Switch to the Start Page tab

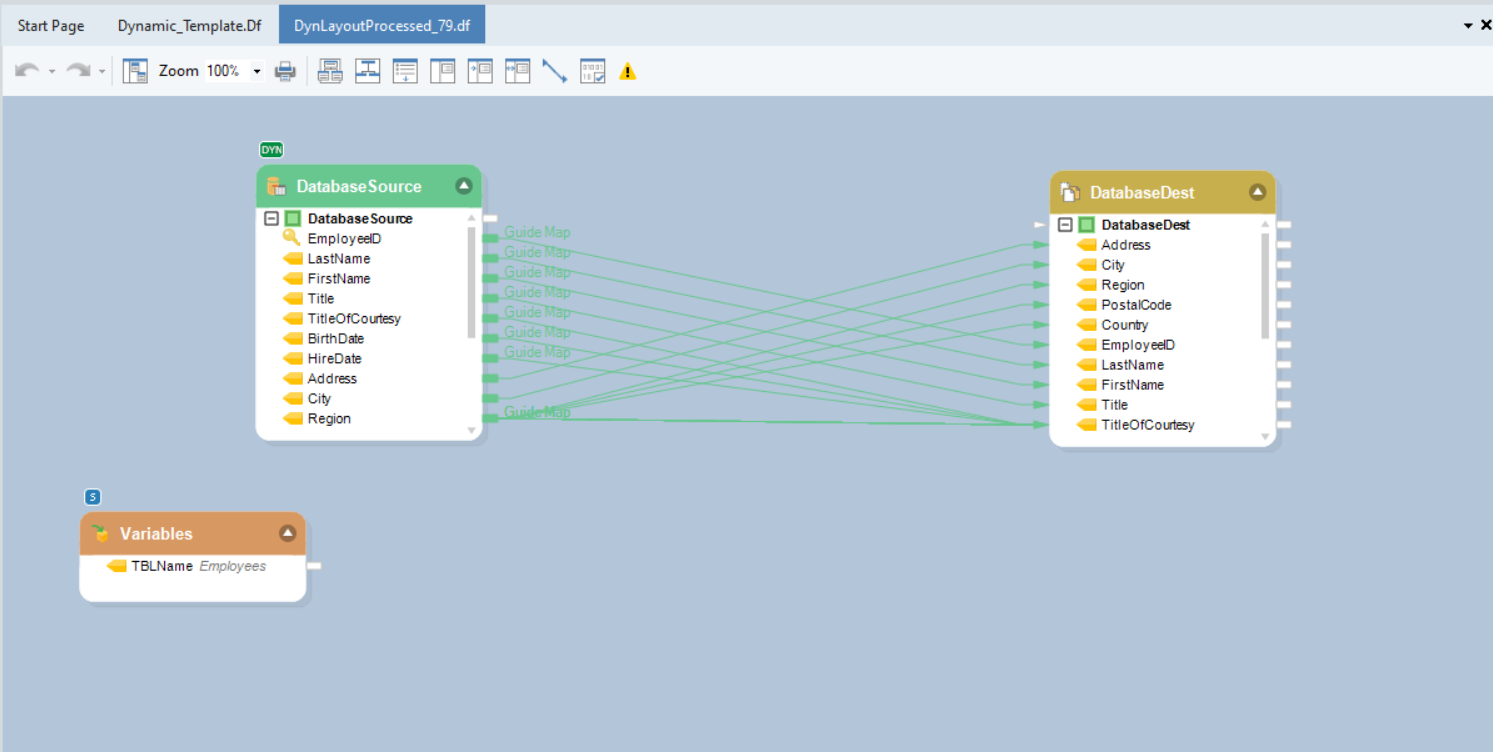pyautogui.click(x=51, y=25)
